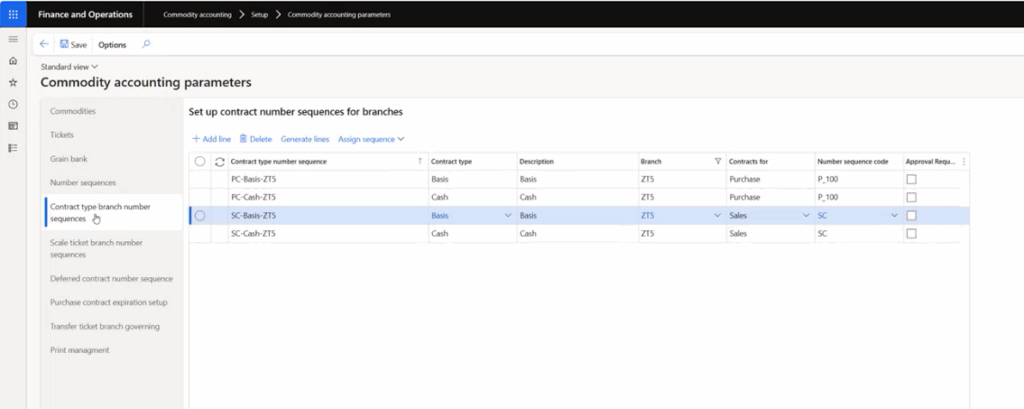Enable Approval Required for SC-Basis-ZT5 row
The image size is (1024, 409).
tap(911, 215)
